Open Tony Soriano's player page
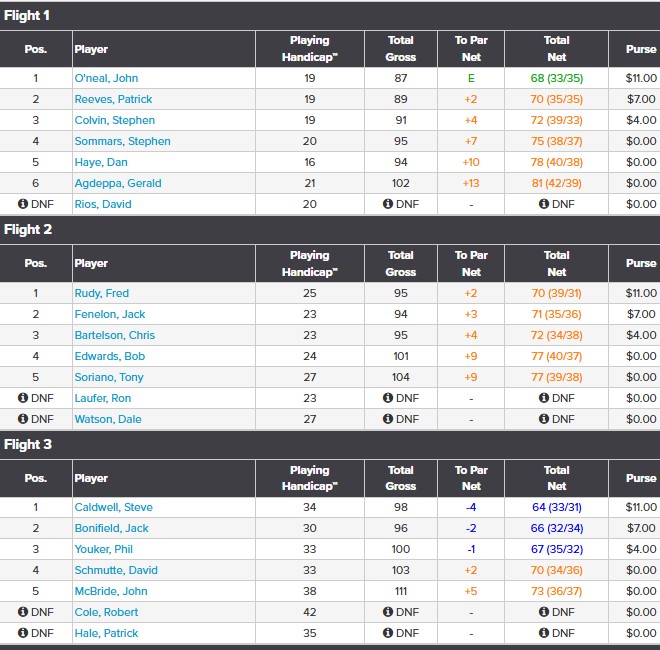Image resolution: width=660 pixels, height=650 pixels. 108,377
